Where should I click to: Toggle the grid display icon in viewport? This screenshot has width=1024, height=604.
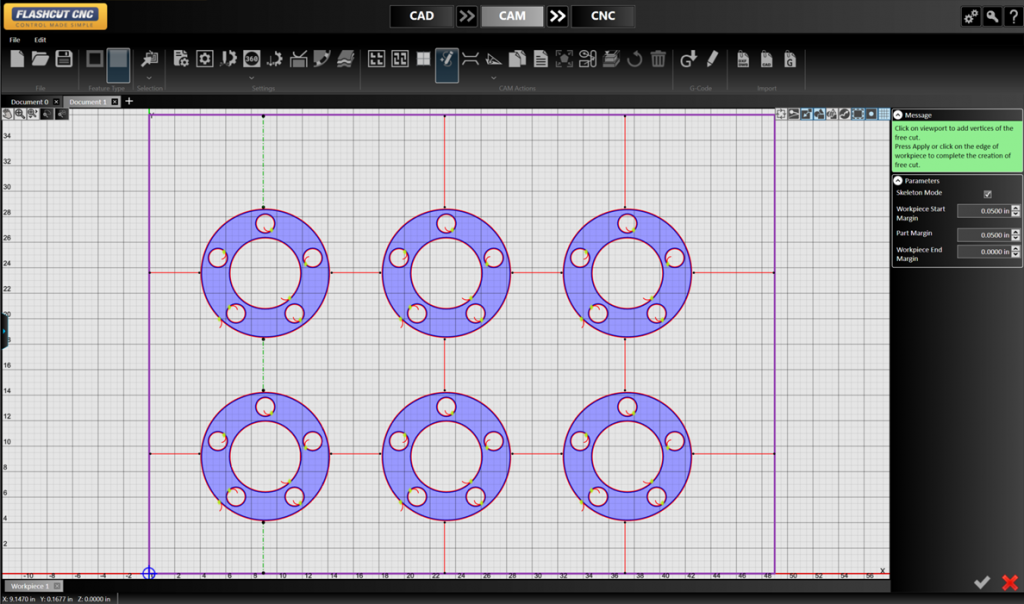point(884,114)
